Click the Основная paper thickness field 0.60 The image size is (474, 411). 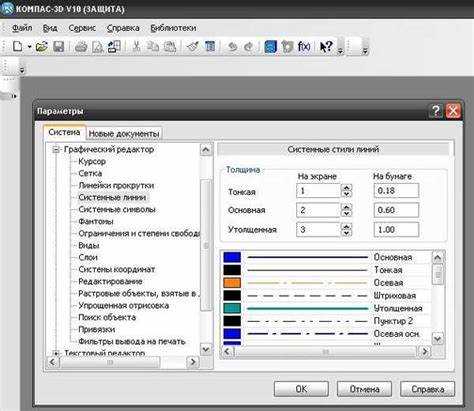point(396,210)
